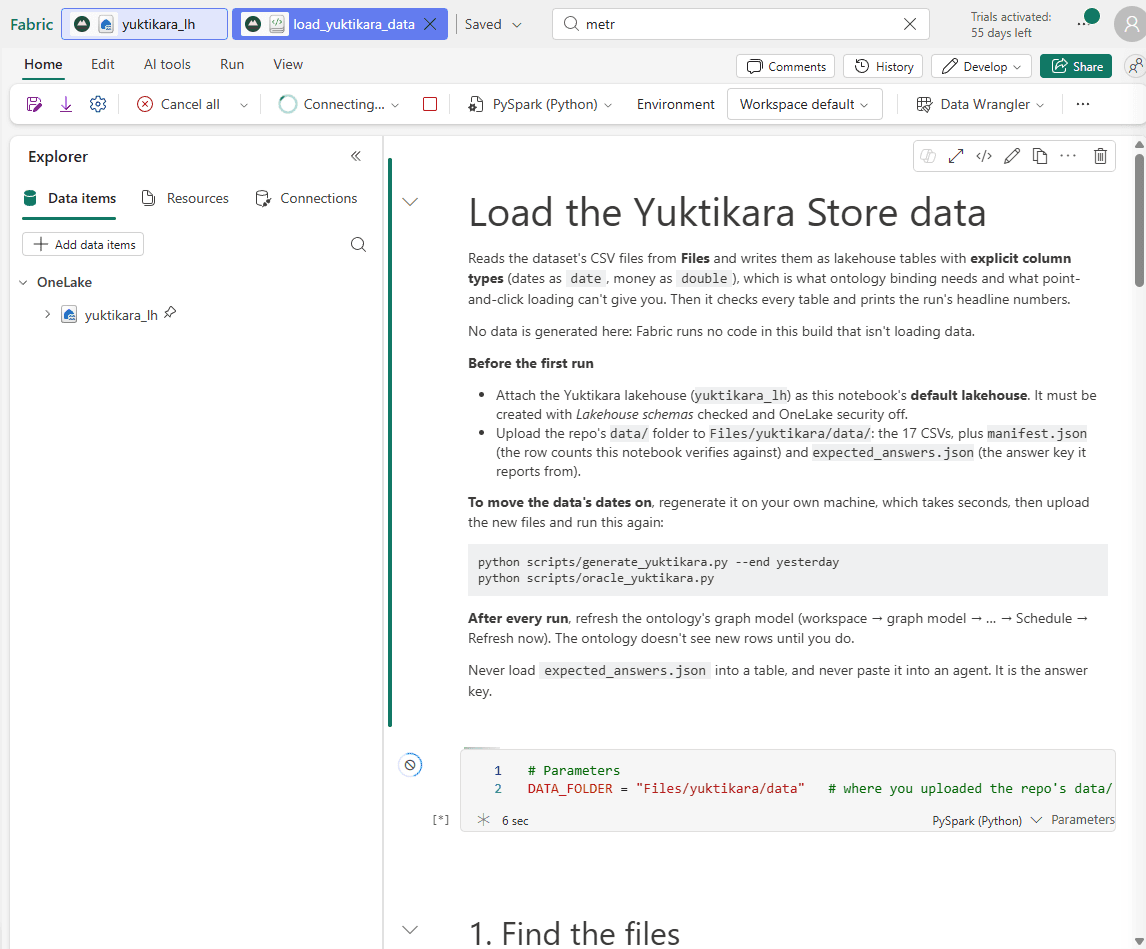Open the notifications ellipsis with green dot
This screenshot has width=1146, height=949.
click(x=1087, y=20)
